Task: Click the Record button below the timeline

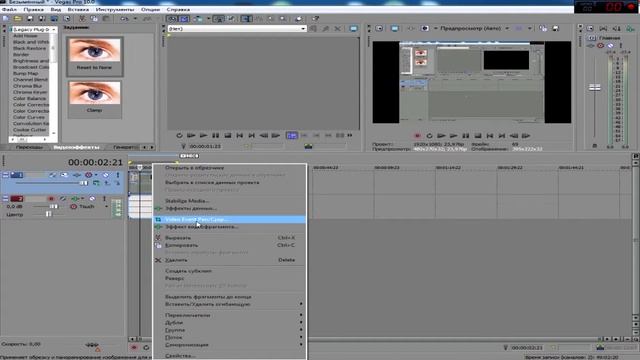Action: 134,347
